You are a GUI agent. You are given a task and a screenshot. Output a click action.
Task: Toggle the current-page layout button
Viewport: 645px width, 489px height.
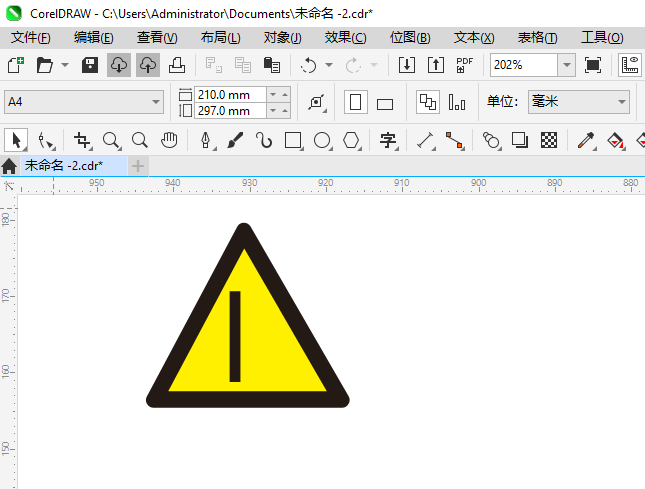457,102
